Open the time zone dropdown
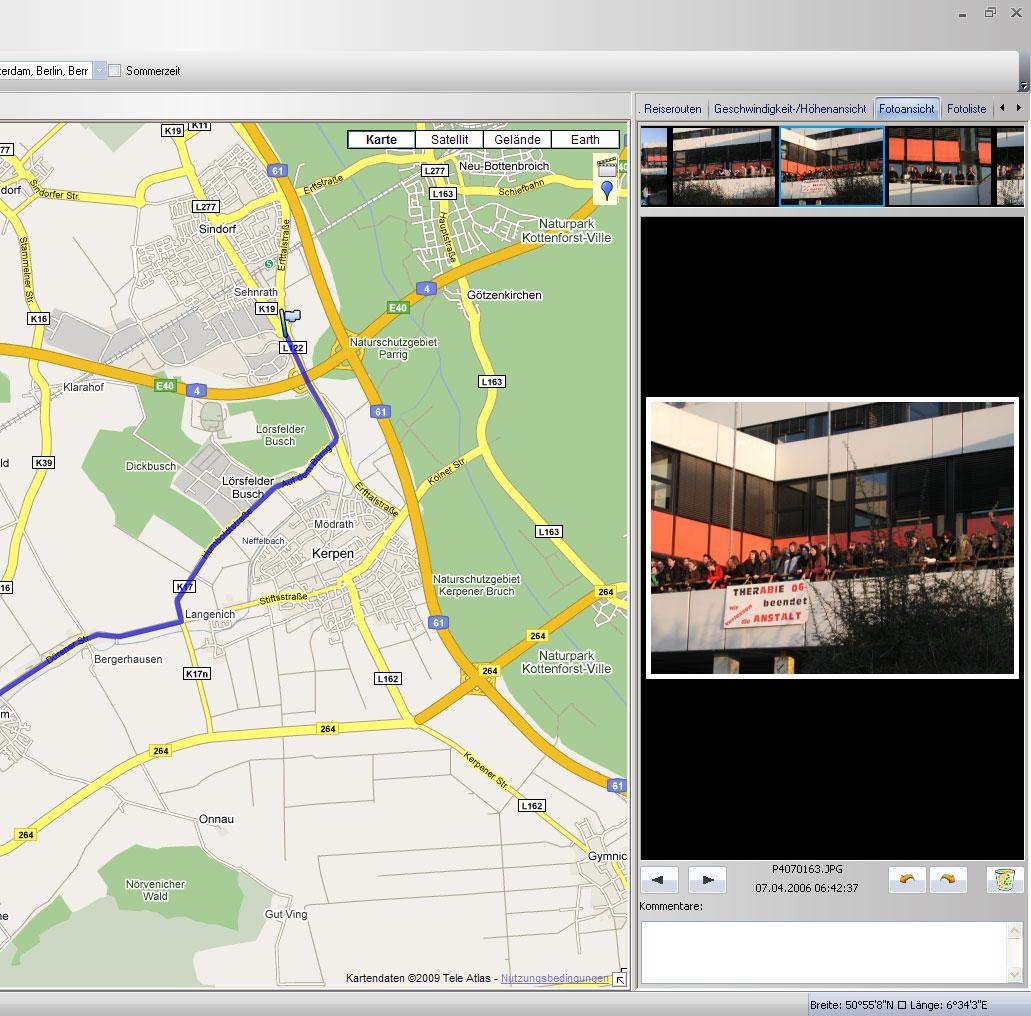 click(99, 71)
